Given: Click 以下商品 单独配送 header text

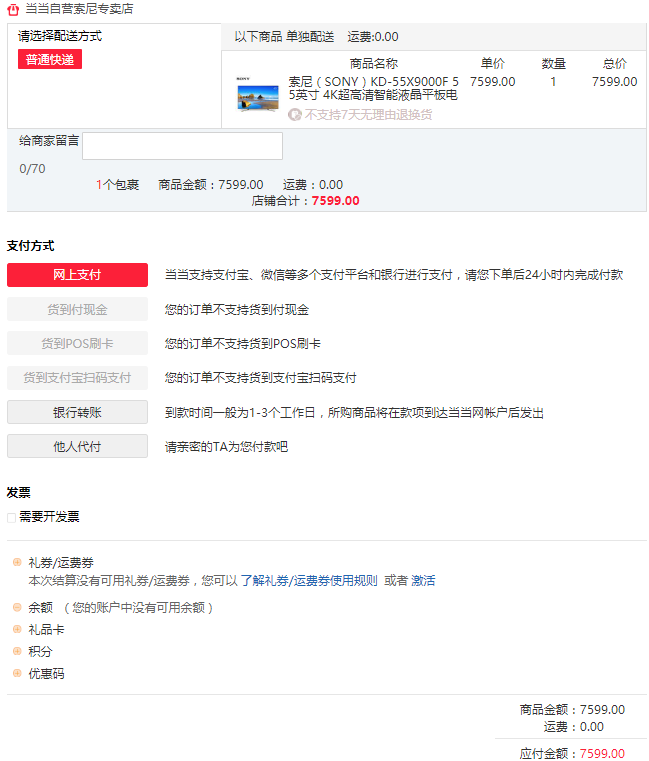Looking at the screenshot, I should [284, 37].
